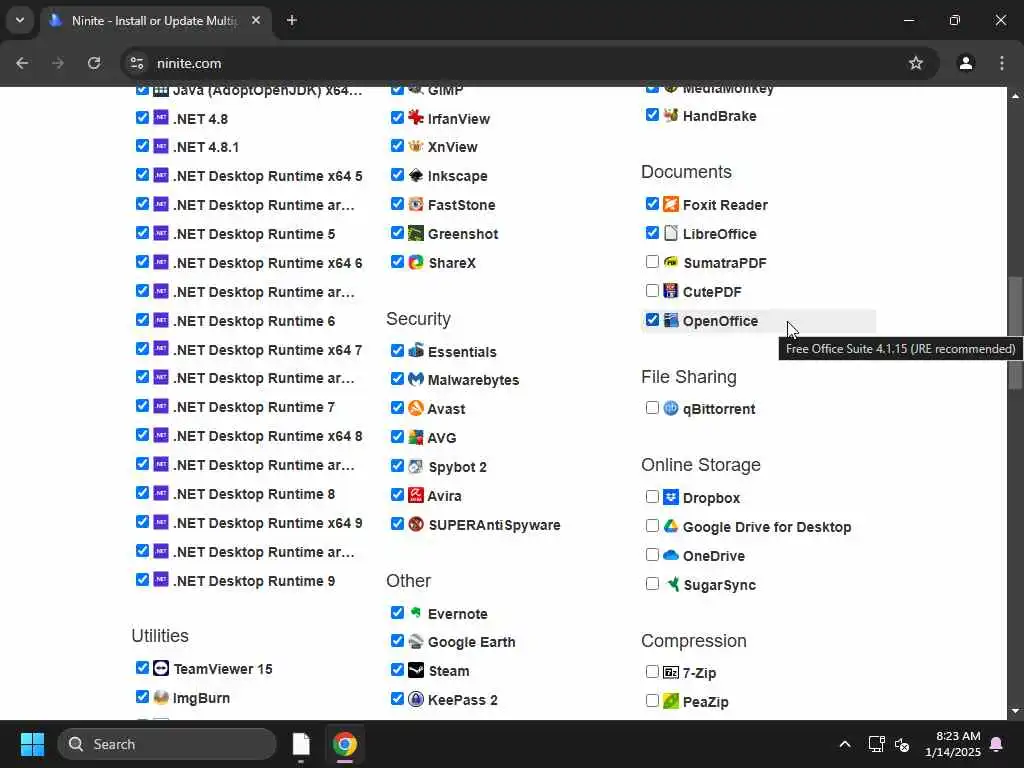The width and height of the screenshot is (1024, 768).
Task: Uncheck the OpenOffice checkbox
Action: [x=652, y=320]
